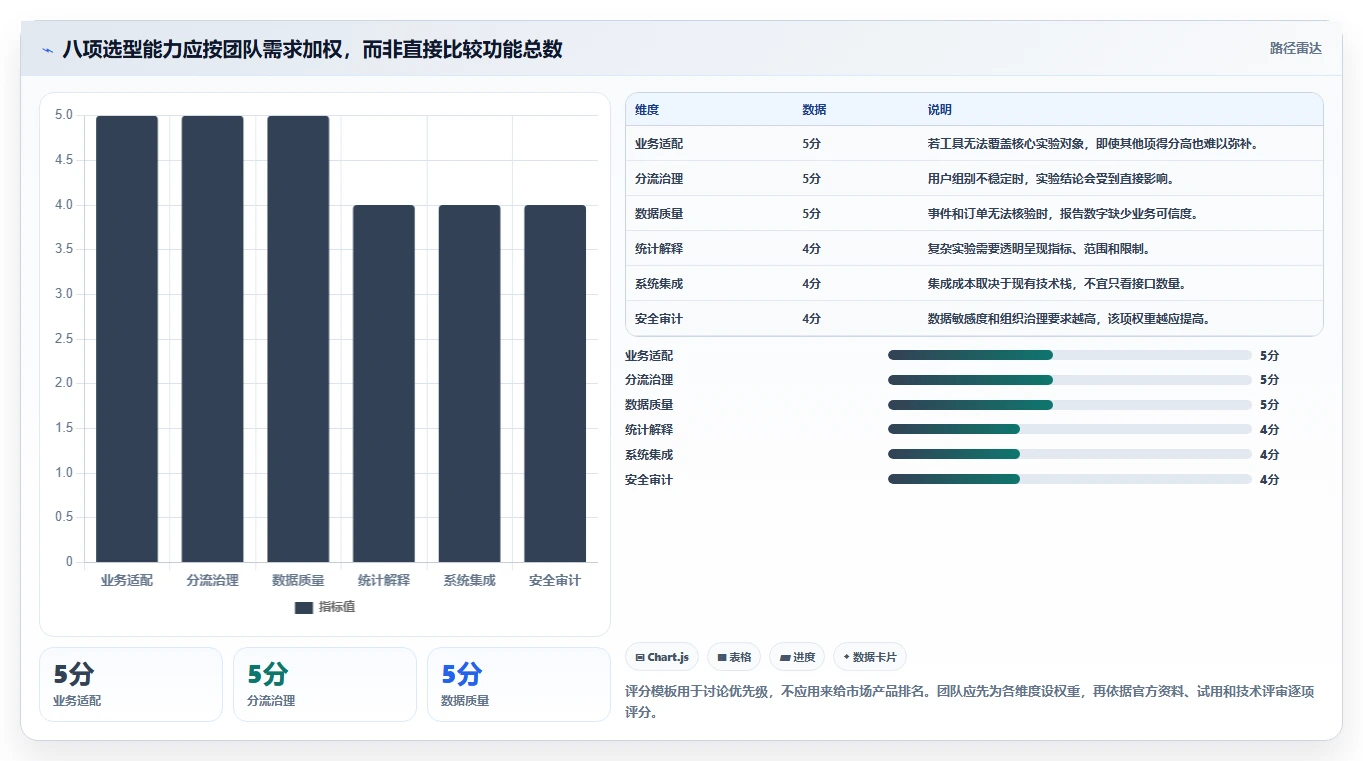Click the 系统集成 x-axis label
Screen dimensions: 1363x761
coord(470,581)
